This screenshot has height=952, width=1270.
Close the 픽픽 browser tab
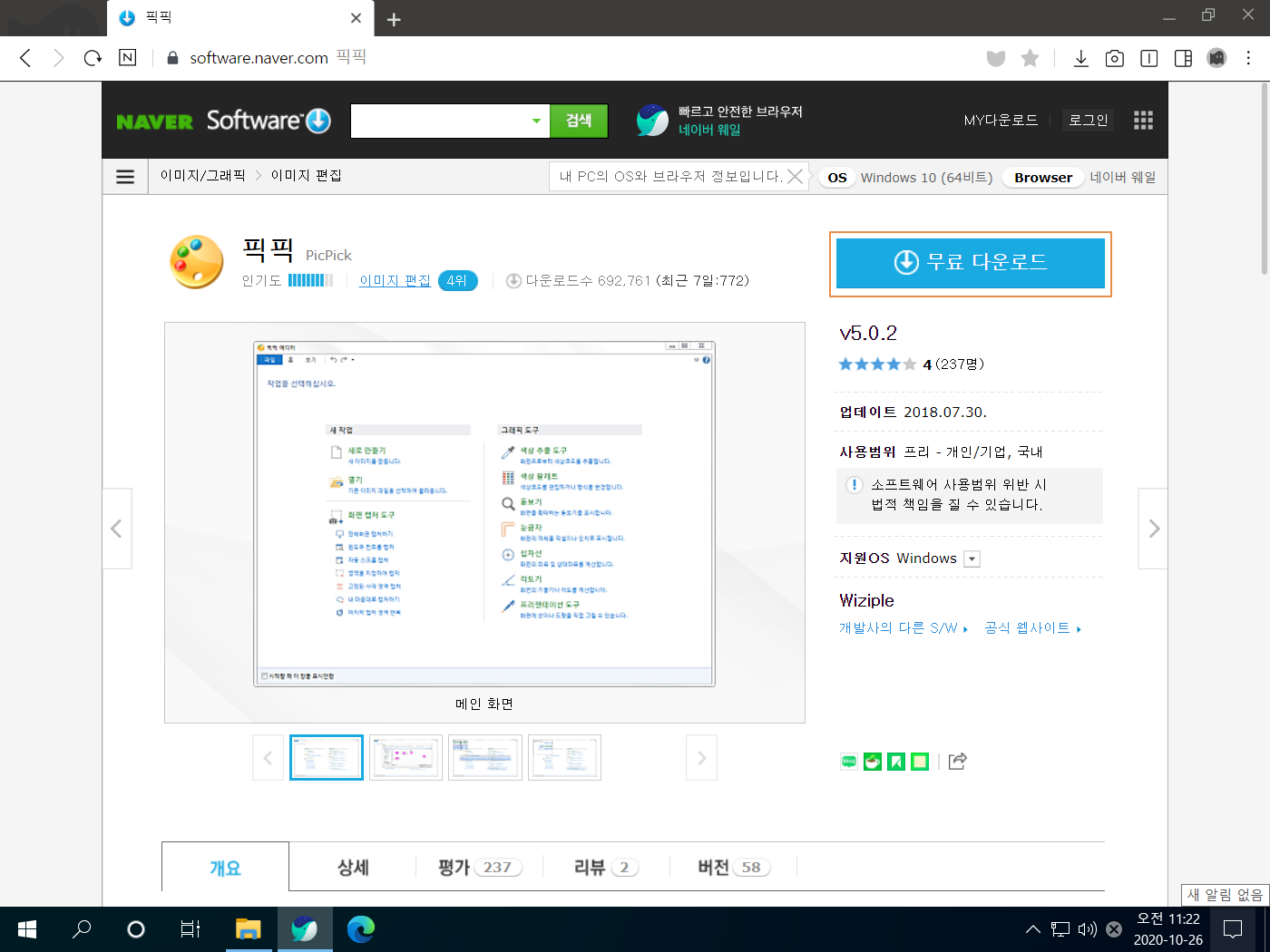click(x=356, y=18)
